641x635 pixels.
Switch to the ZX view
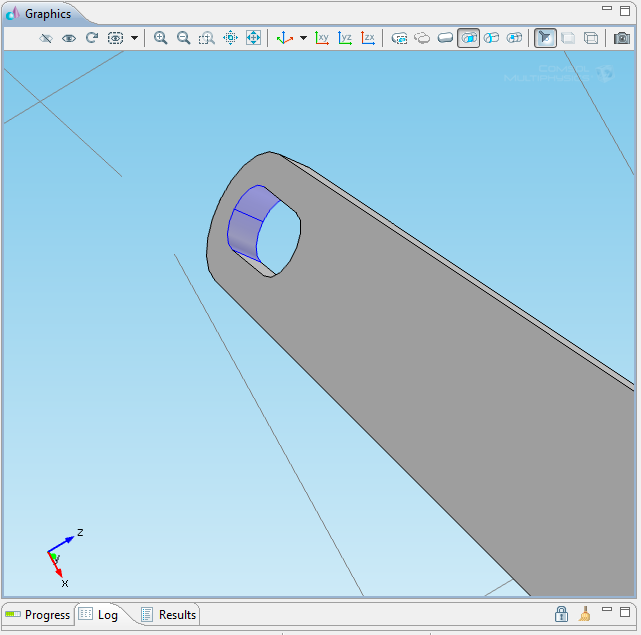368,38
